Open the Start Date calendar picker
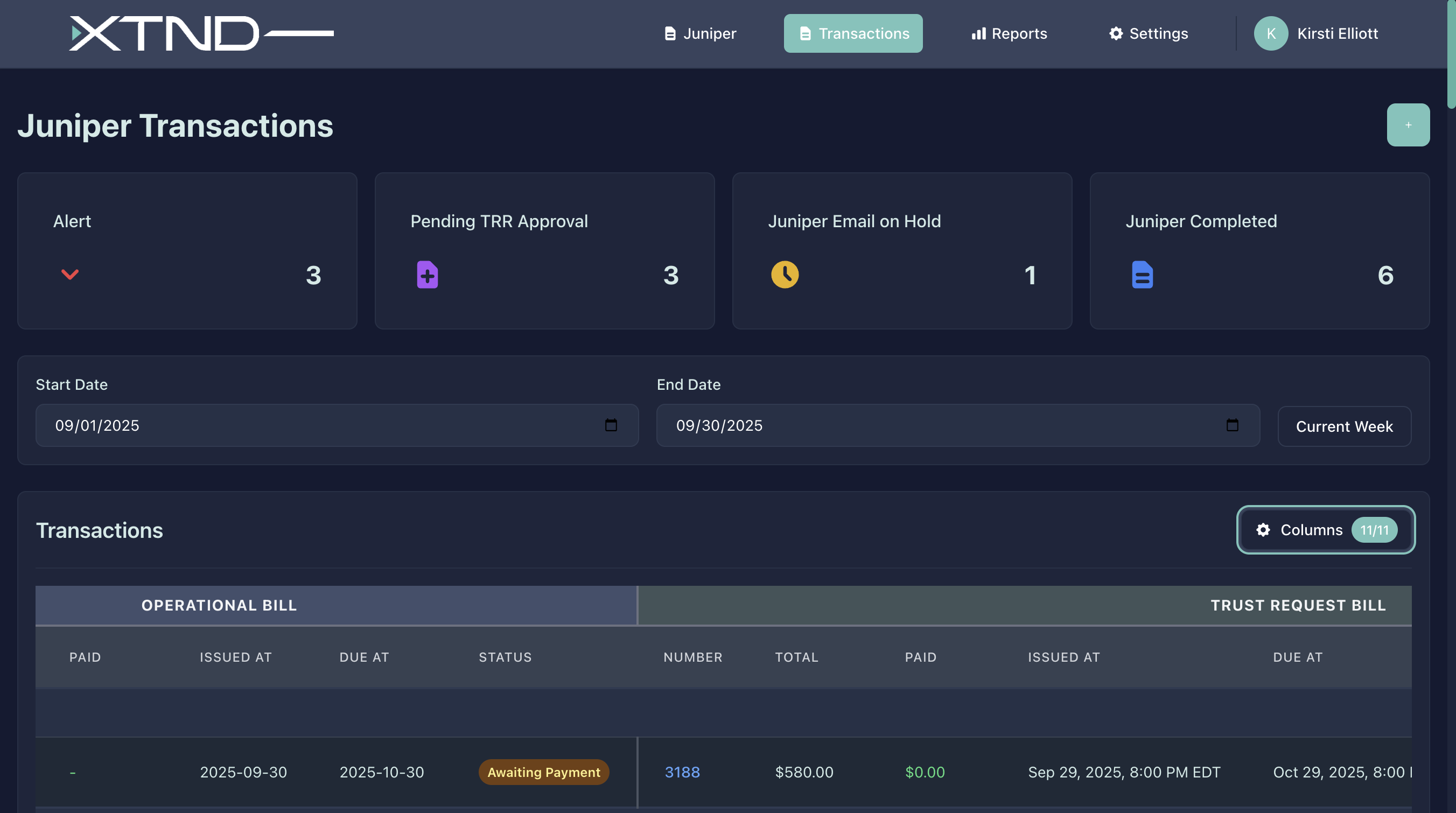 pos(611,425)
